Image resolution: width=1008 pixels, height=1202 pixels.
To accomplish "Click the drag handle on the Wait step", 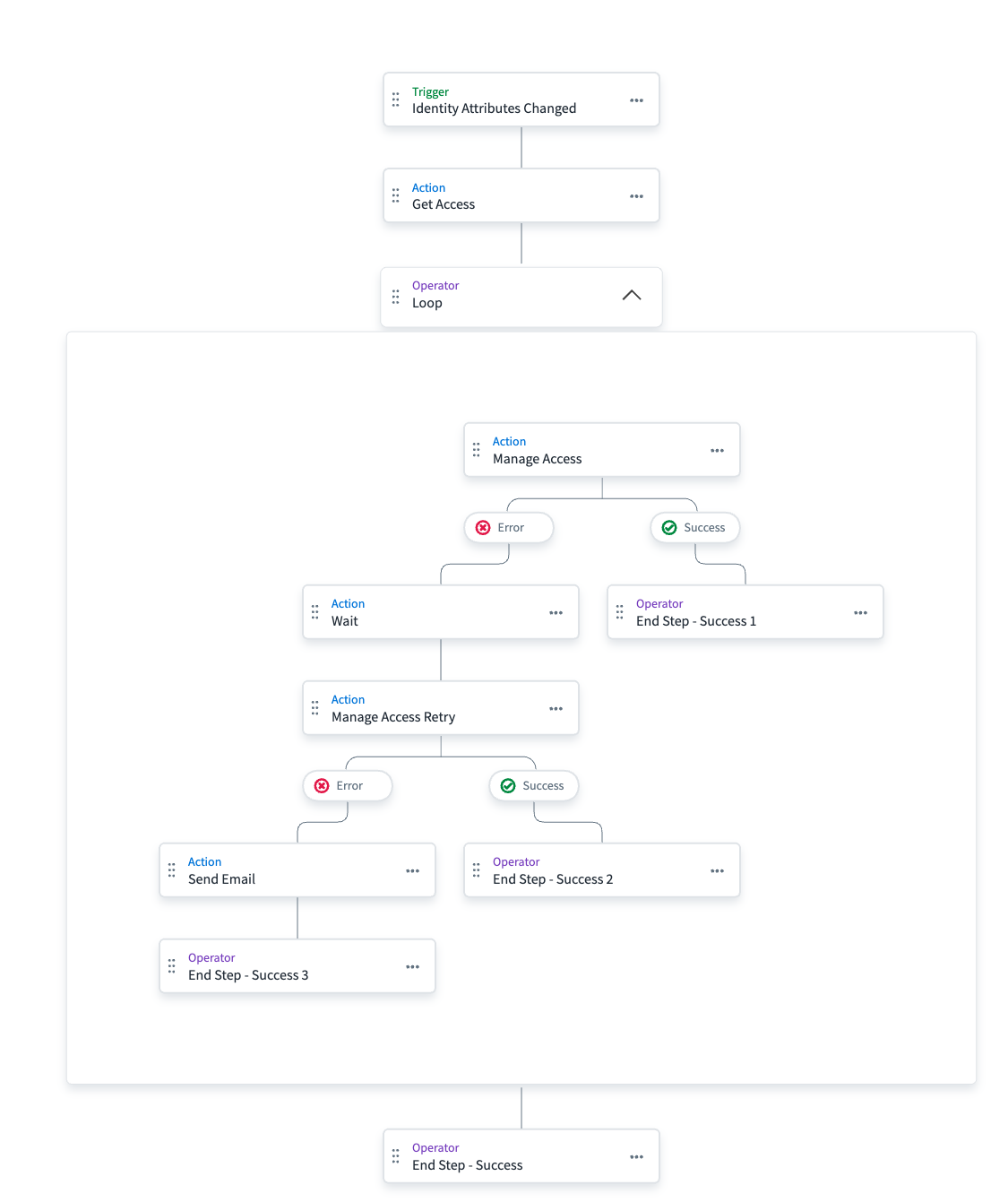I will tap(315, 612).
